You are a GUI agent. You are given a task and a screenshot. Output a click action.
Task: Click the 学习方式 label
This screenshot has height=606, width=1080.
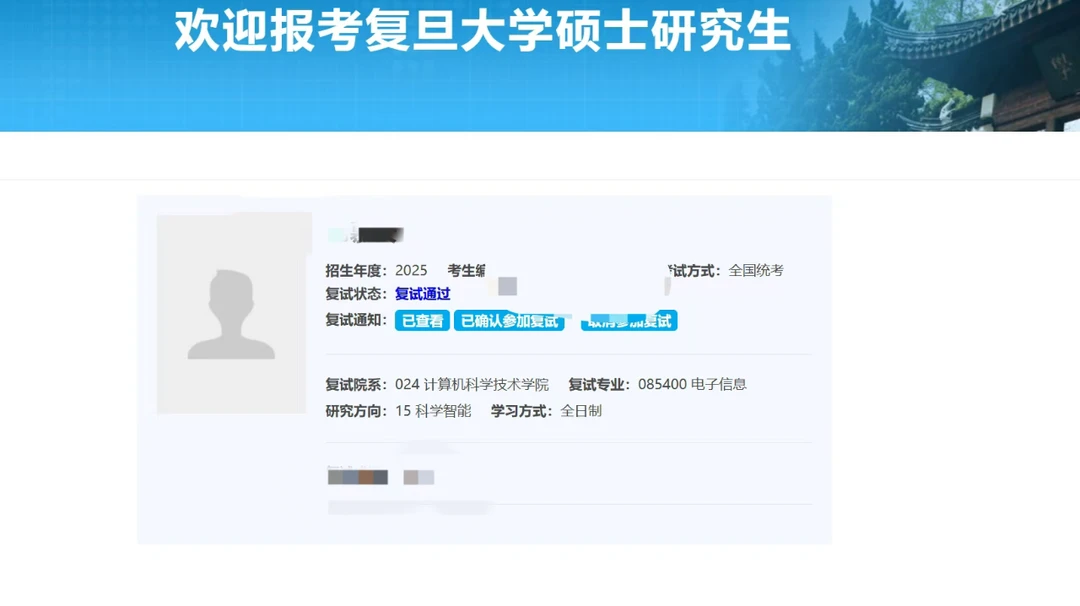pyautogui.click(x=521, y=411)
